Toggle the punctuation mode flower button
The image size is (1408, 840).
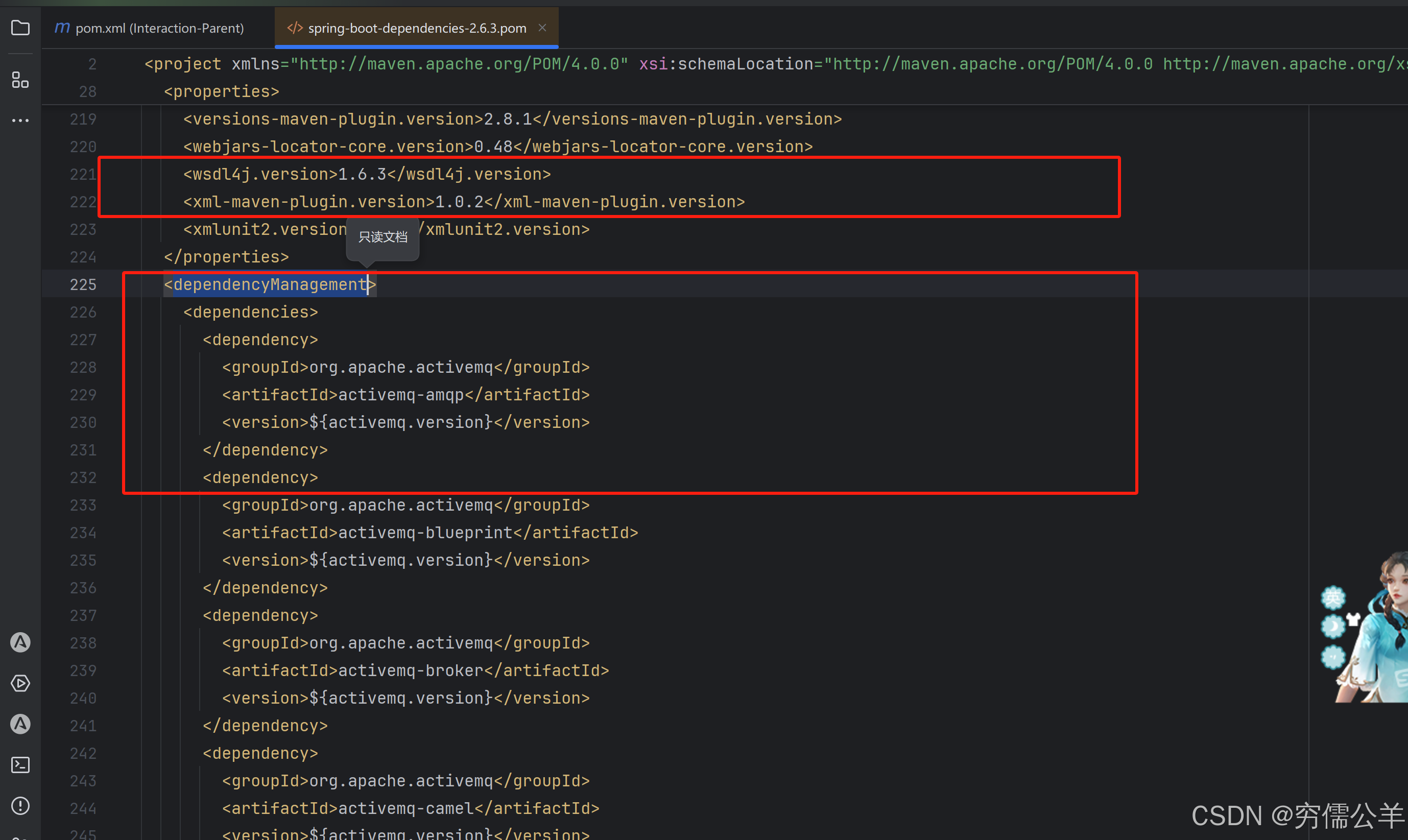[x=1333, y=657]
